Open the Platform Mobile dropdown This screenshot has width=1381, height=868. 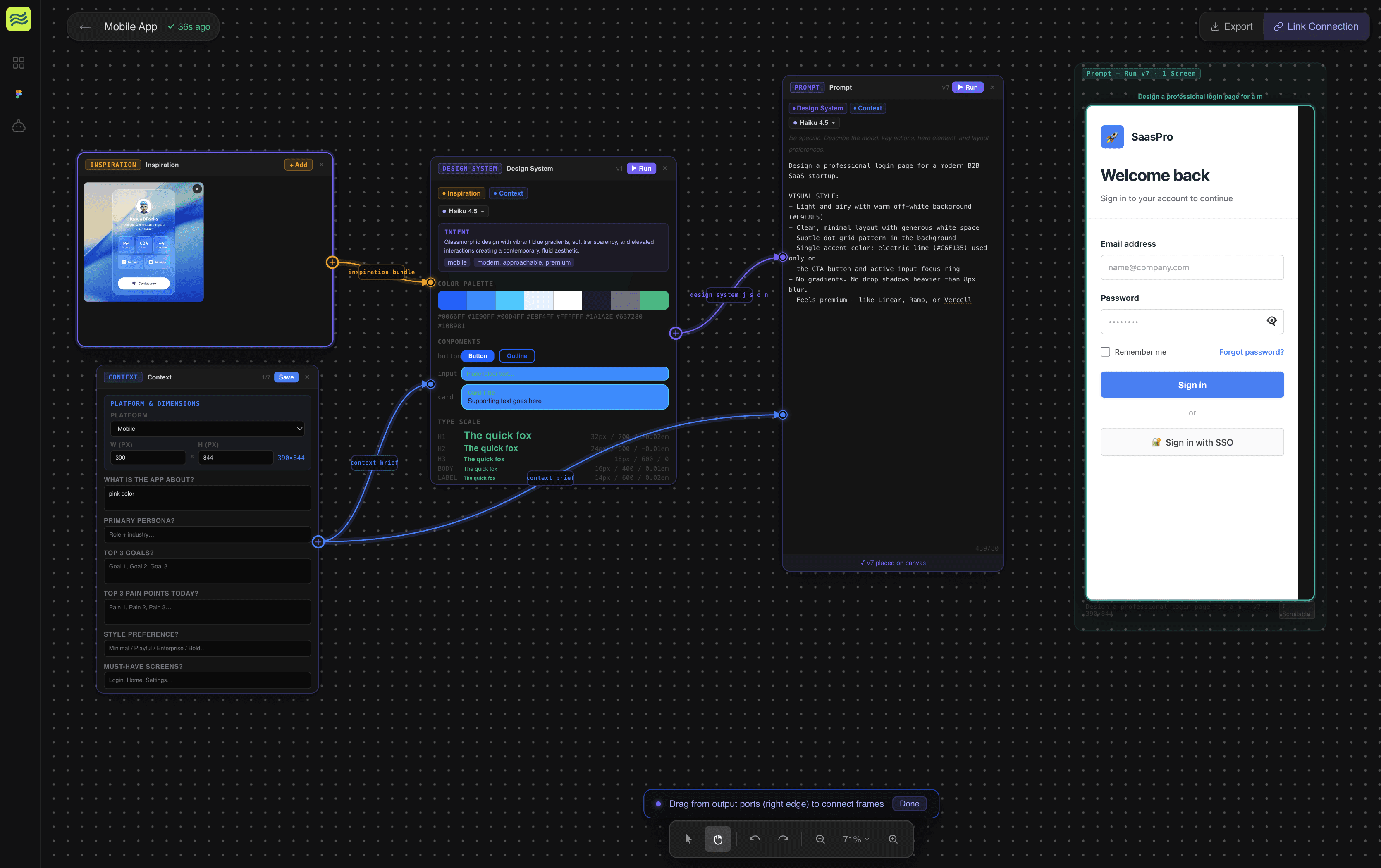(x=207, y=429)
